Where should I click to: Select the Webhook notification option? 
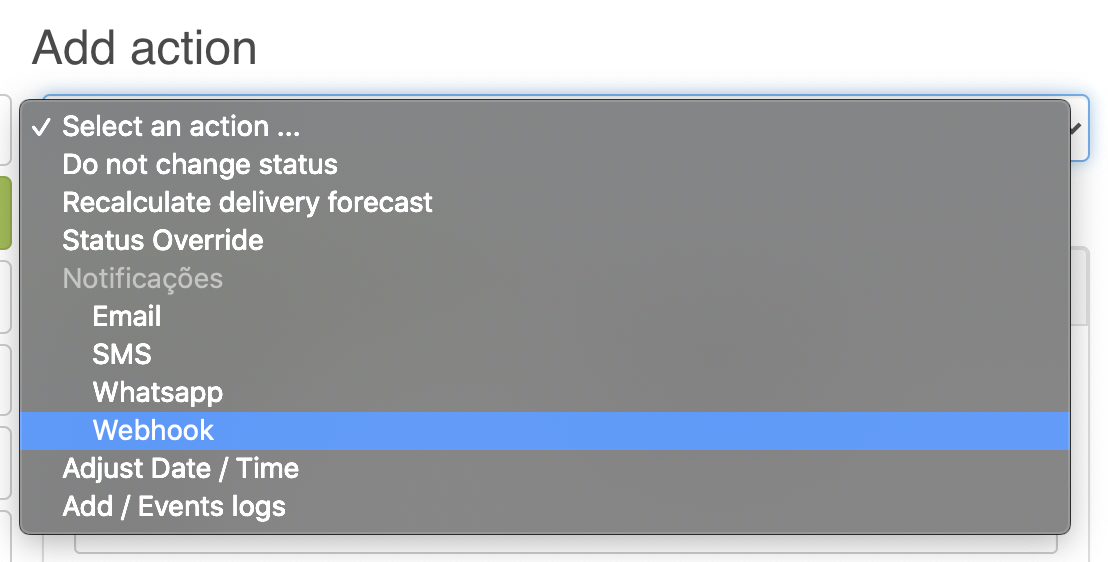click(x=153, y=431)
